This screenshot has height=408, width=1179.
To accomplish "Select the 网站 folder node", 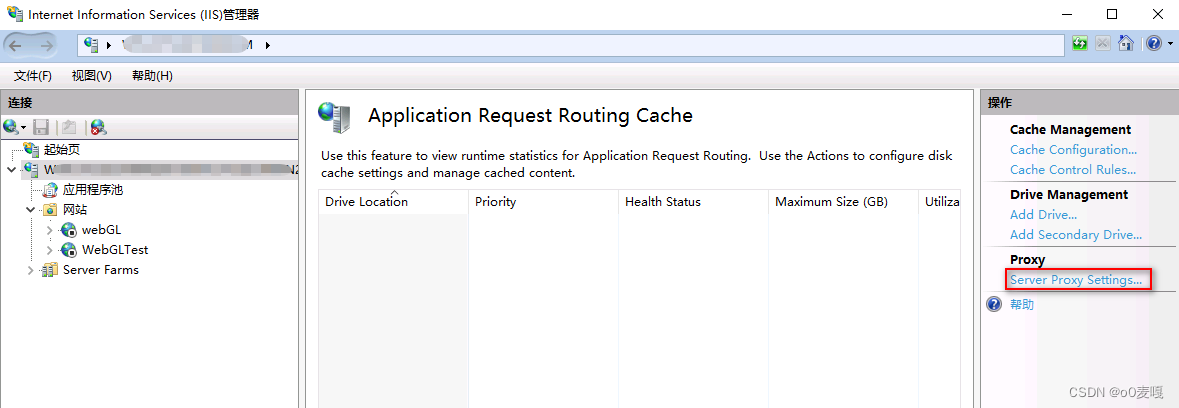I will pyautogui.click(x=75, y=210).
